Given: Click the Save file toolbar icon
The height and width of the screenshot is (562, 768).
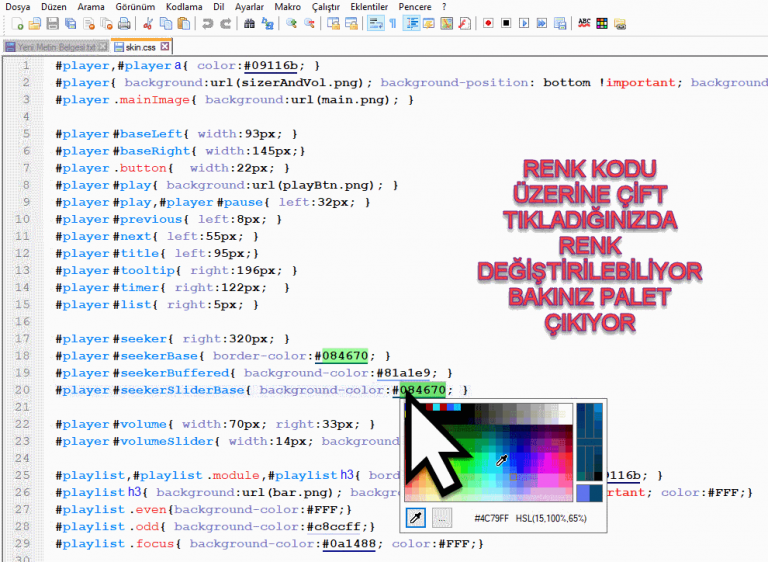Looking at the screenshot, I should (x=52, y=23).
